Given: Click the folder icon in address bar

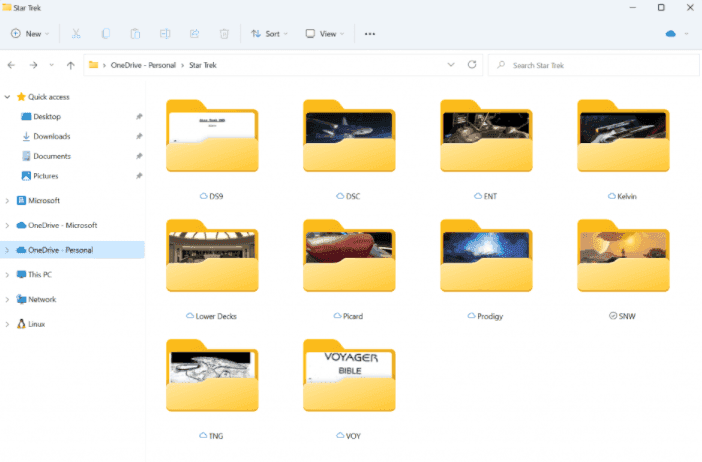Looking at the screenshot, I should pyautogui.click(x=93, y=65).
